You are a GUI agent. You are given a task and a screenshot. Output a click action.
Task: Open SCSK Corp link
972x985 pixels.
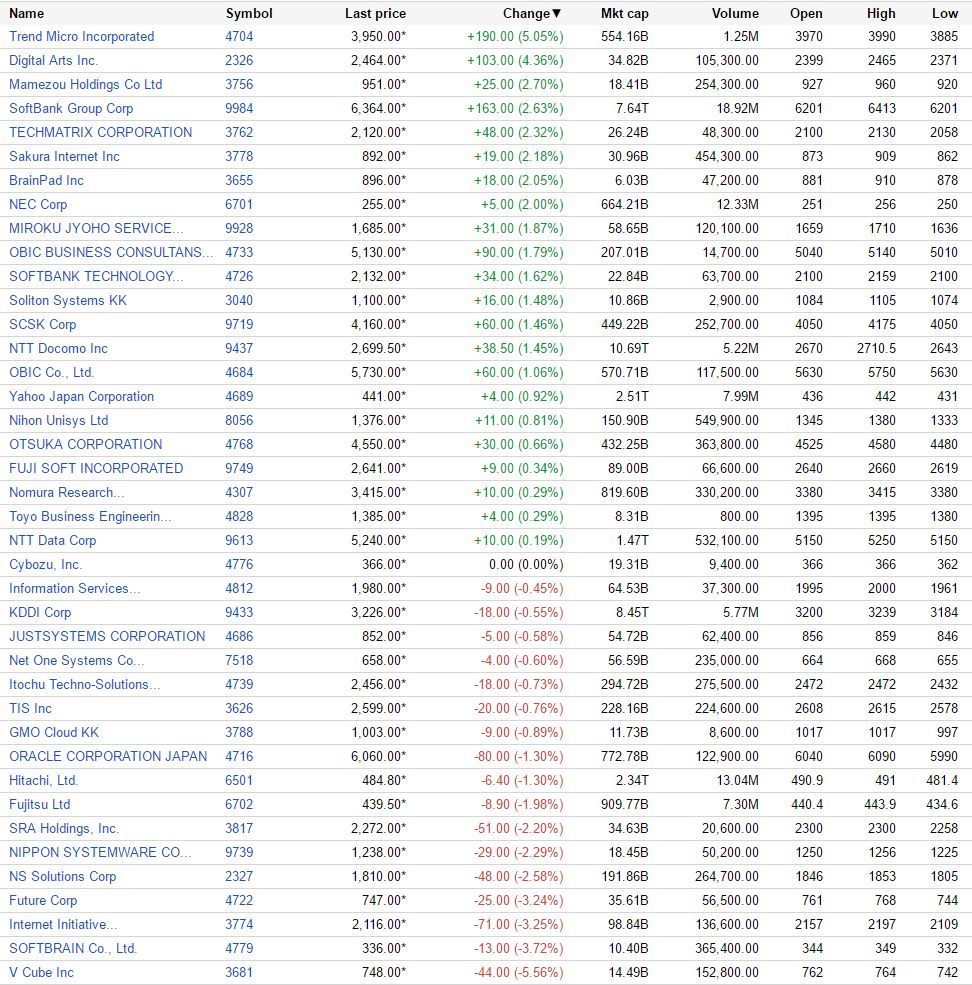click(x=43, y=324)
